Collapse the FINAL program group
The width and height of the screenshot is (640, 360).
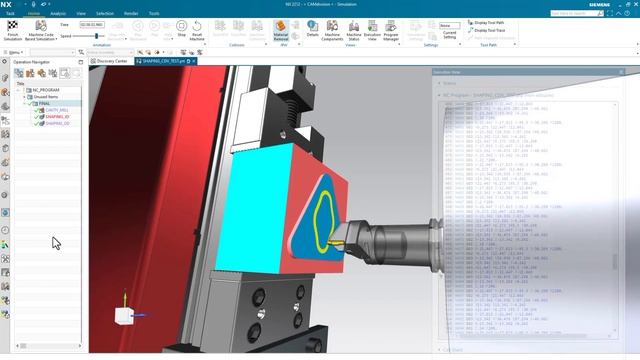[24, 104]
